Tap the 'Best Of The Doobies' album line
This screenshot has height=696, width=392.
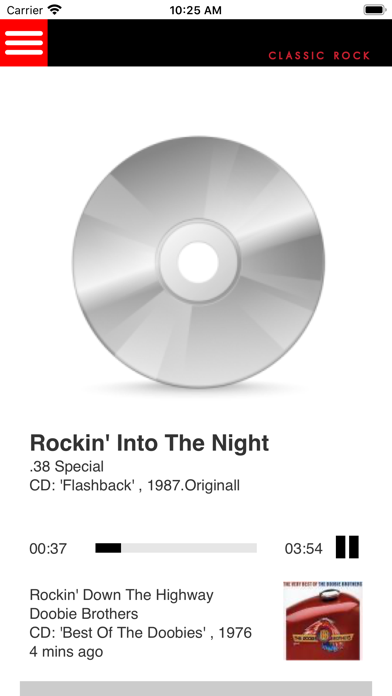(x=141, y=633)
